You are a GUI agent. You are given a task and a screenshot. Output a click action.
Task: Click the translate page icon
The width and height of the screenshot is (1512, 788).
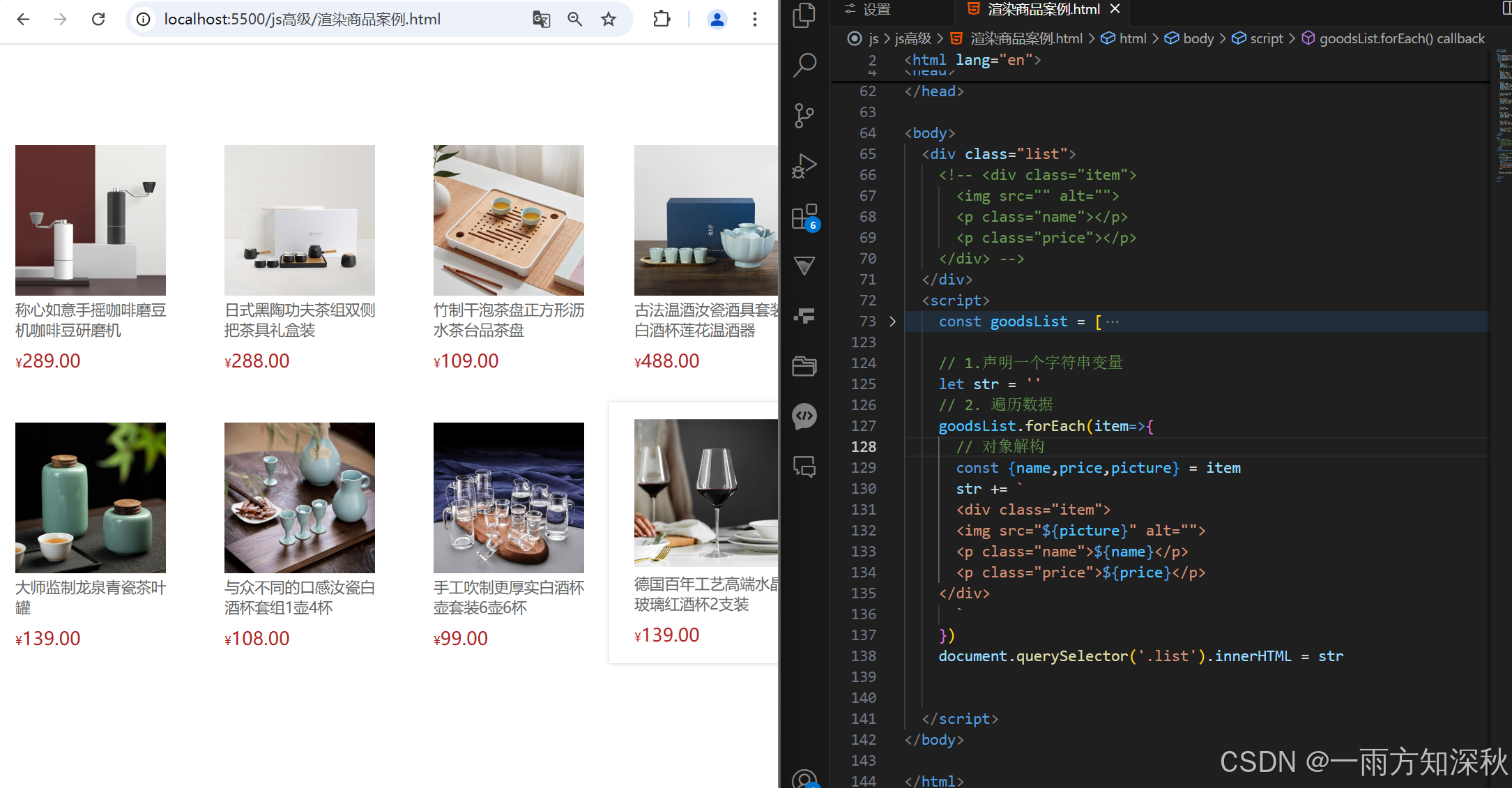click(541, 20)
